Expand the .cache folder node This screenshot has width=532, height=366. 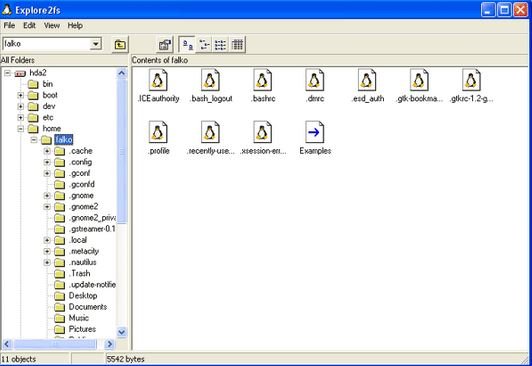(x=47, y=151)
